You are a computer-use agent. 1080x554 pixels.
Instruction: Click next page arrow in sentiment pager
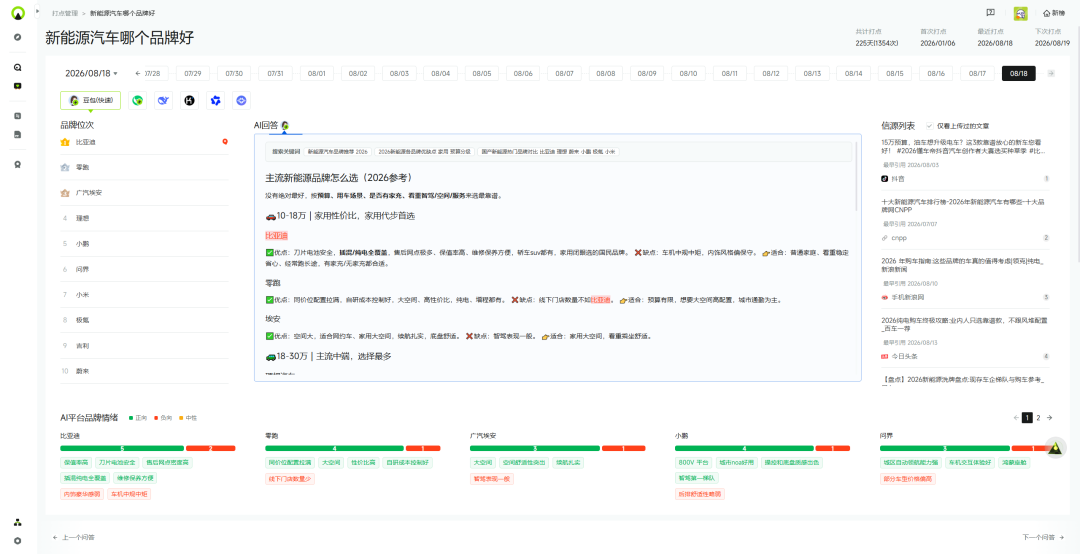click(1050, 418)
